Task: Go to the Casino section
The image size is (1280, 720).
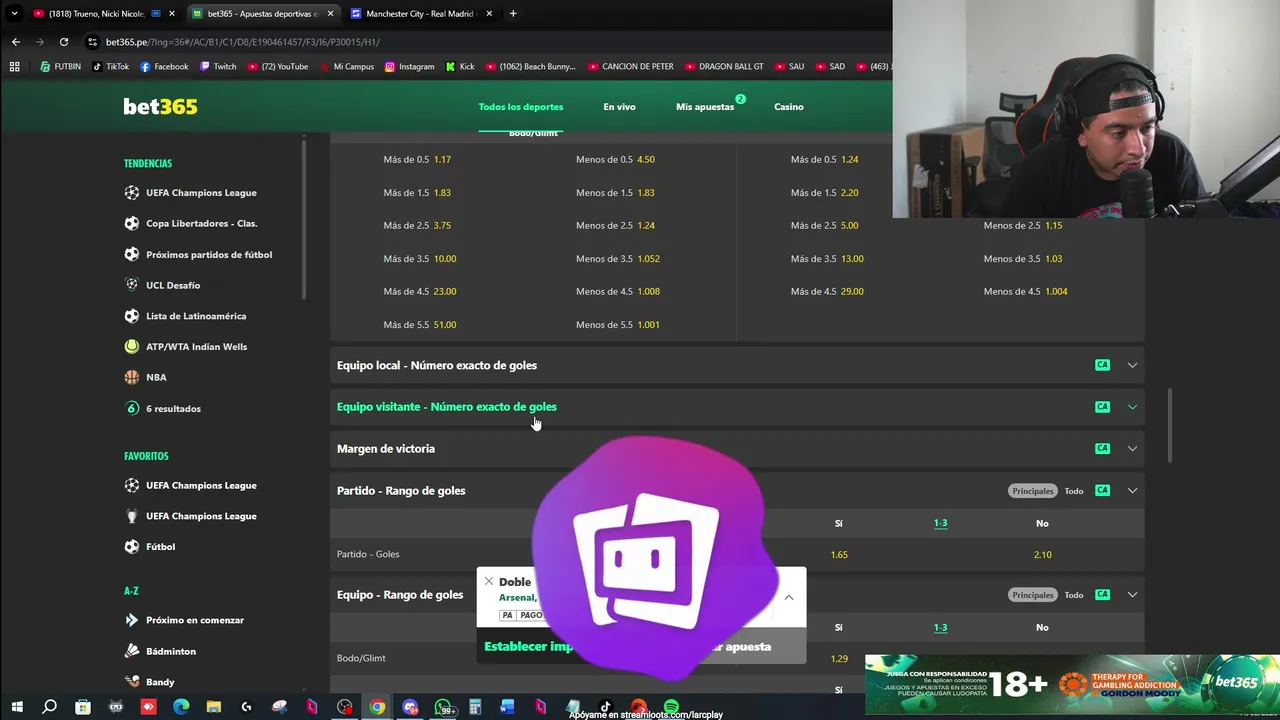Action: 789,107
